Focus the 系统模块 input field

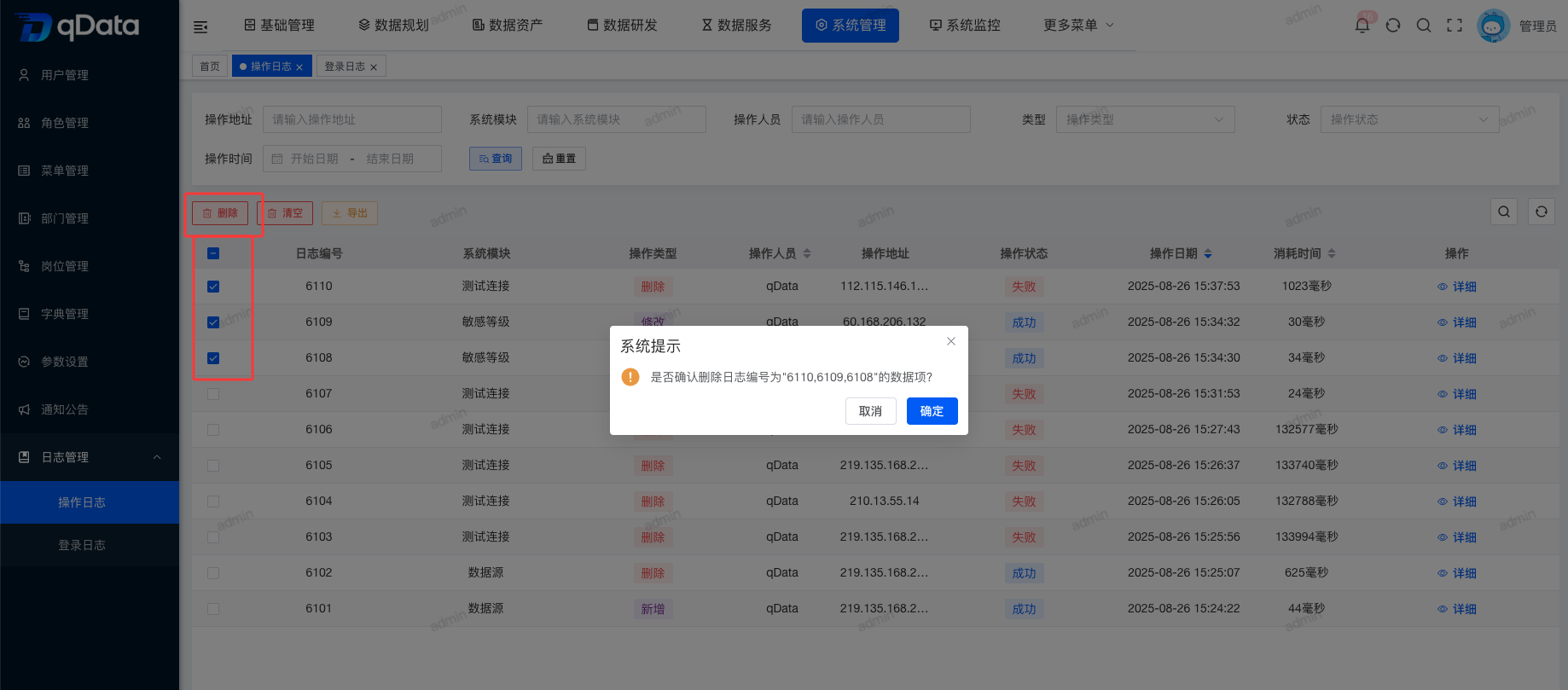[617, 119]
